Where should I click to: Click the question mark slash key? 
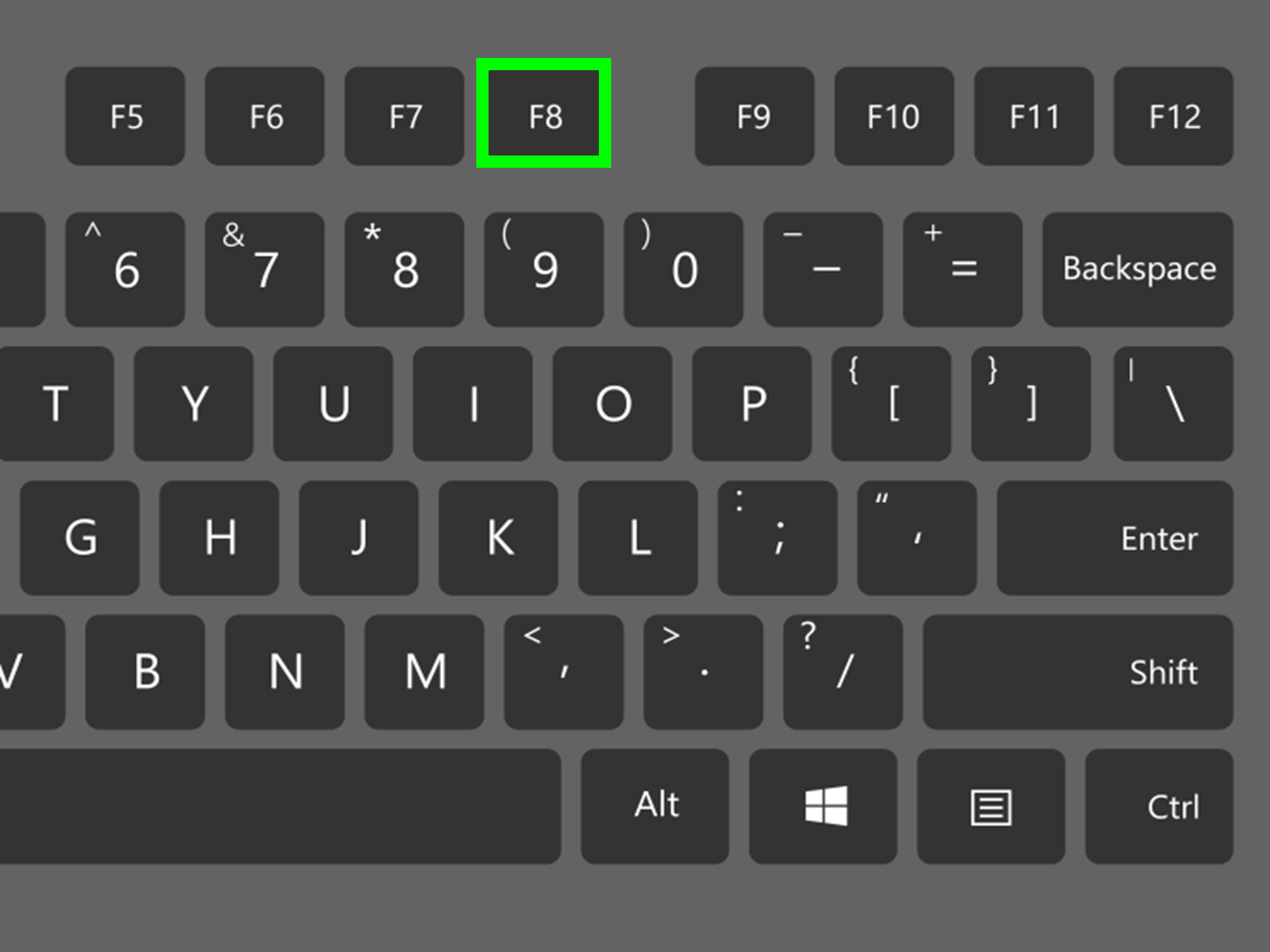843,672
